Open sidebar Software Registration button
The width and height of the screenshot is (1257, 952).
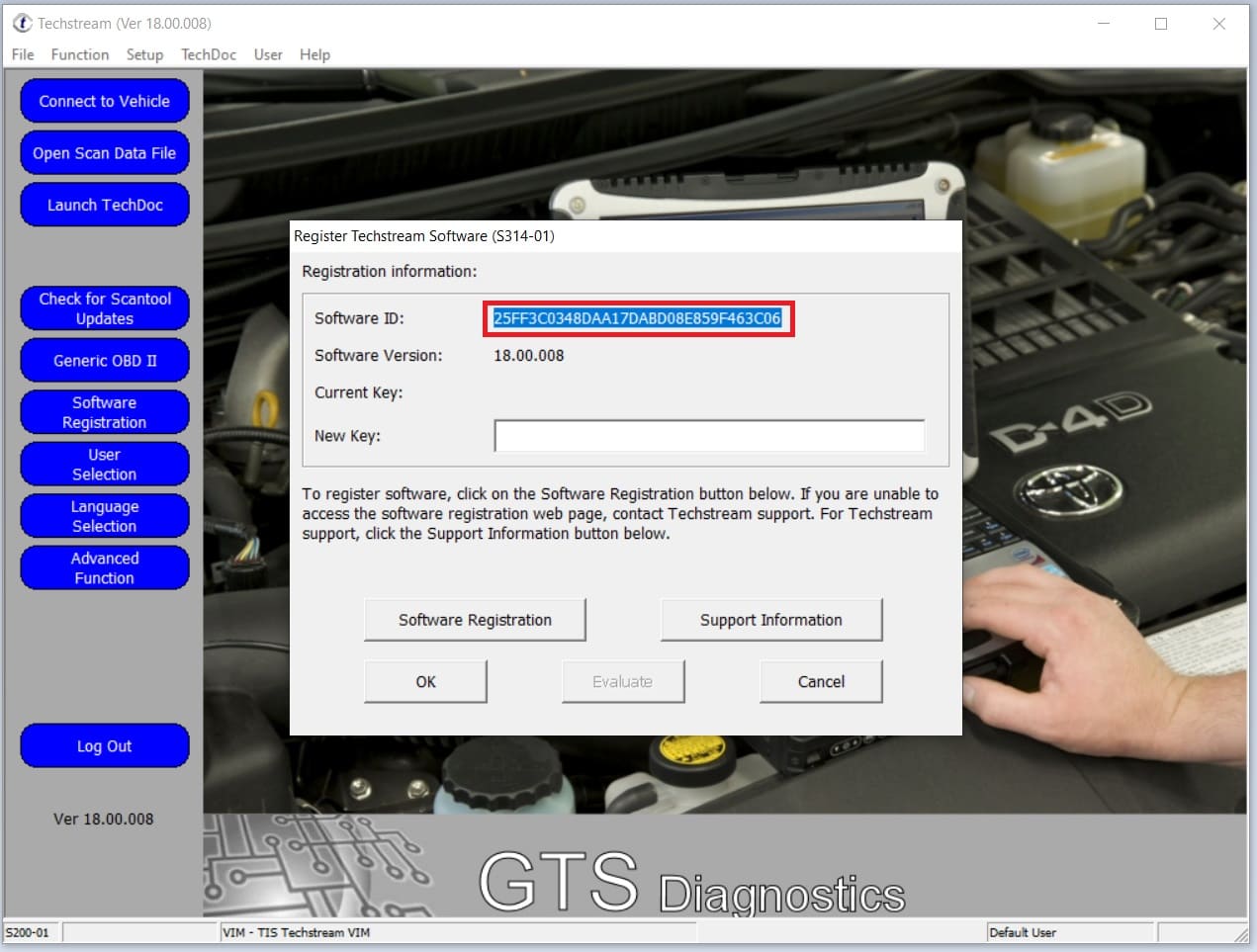pos(105,412)
